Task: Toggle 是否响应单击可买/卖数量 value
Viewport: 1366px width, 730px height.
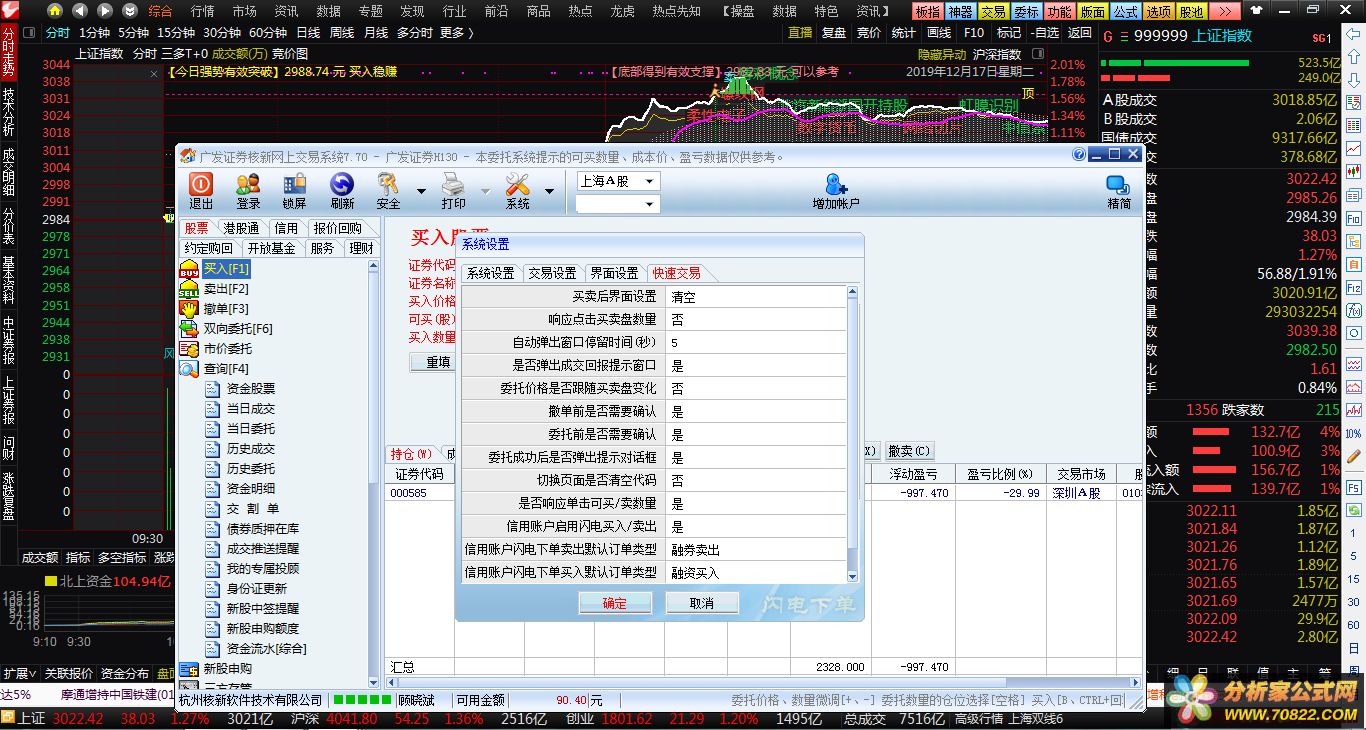Action: tap(755, 504)
